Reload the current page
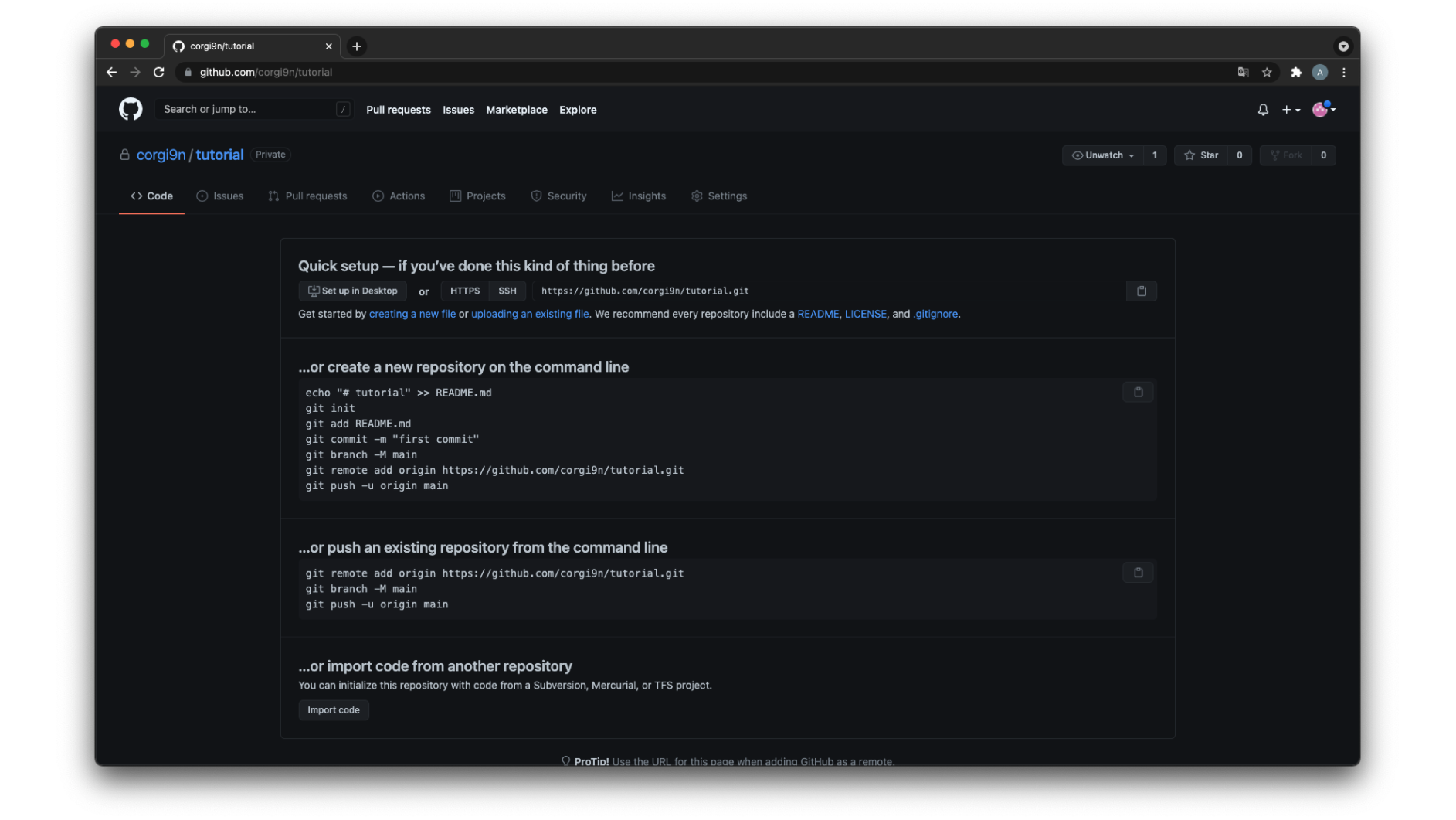Image resolution: width=1456 pixels, height=820 pixels. (x=159, y=72)
